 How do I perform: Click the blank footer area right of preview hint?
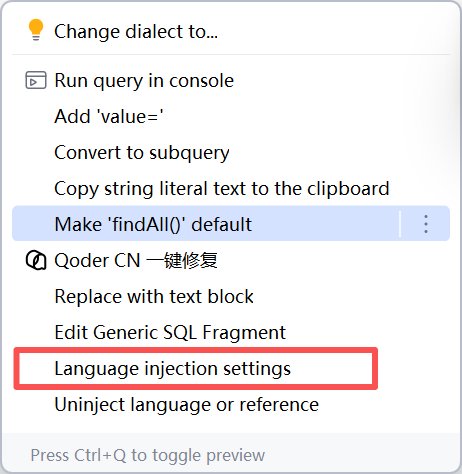[360, 455]
